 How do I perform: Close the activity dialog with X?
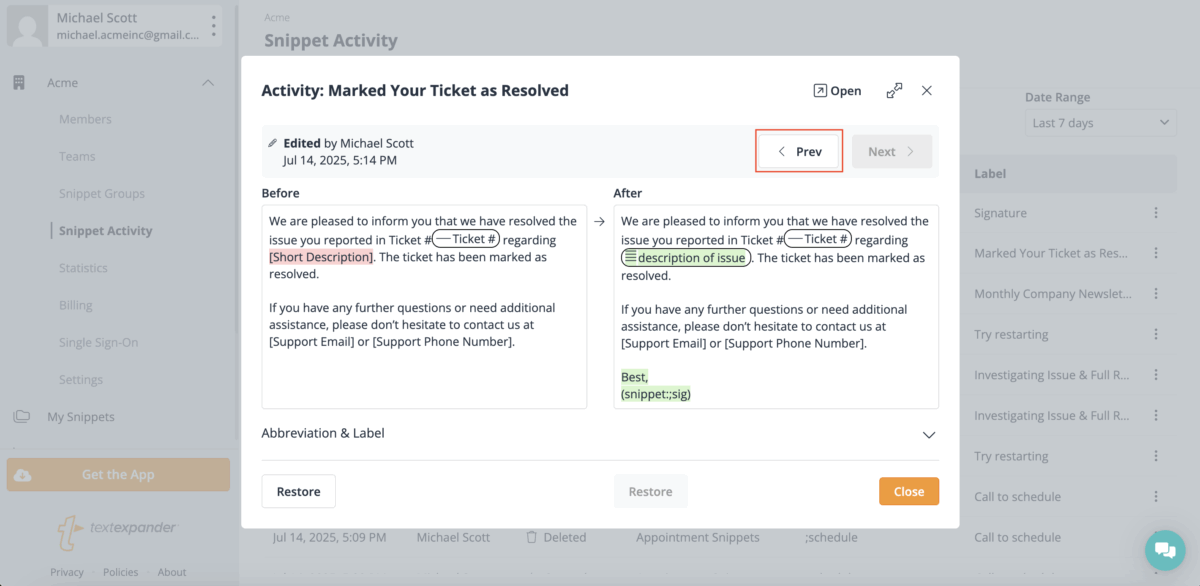coord(927,91)
